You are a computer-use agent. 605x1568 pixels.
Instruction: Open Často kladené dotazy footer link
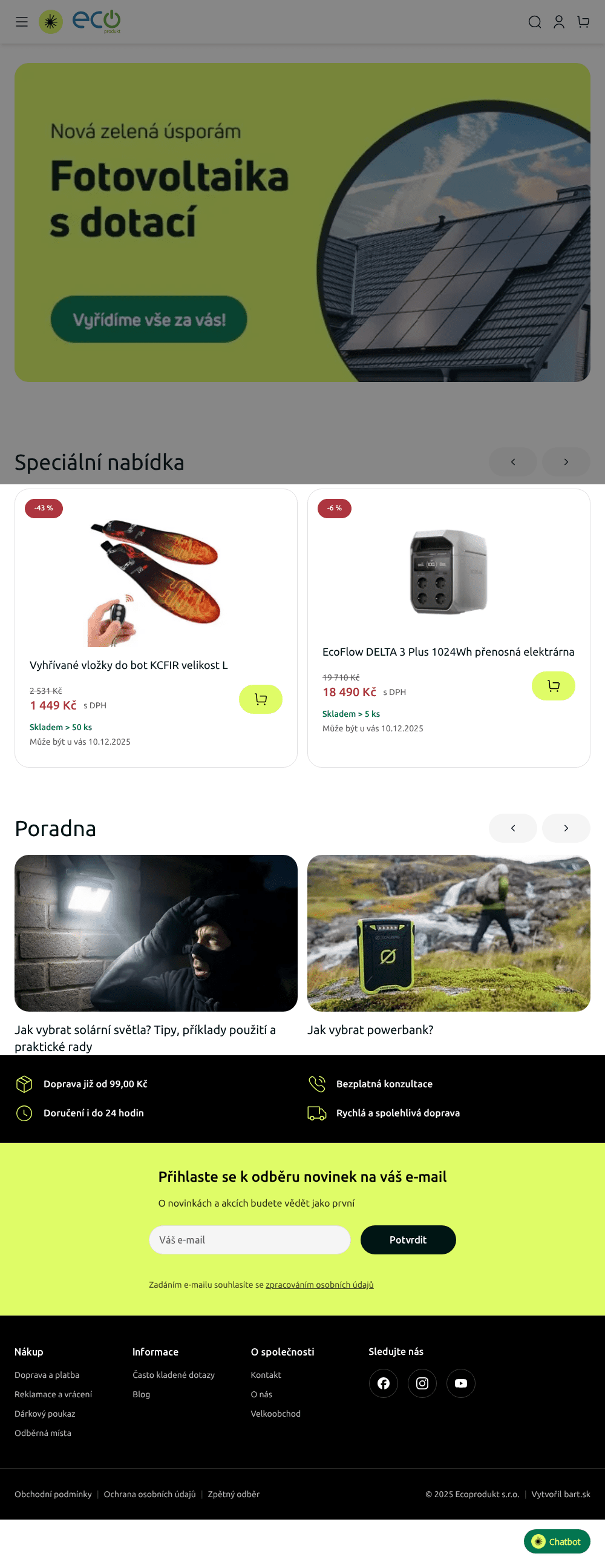(x=173, y=1374)
